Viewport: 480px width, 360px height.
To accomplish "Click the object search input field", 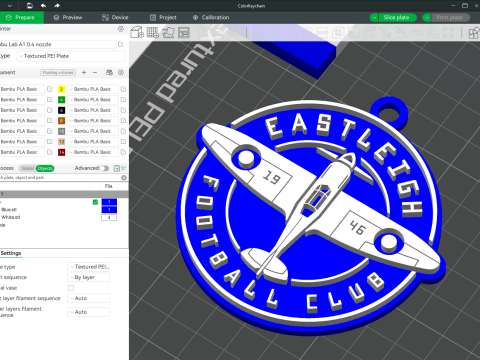I will pos(59,178).
